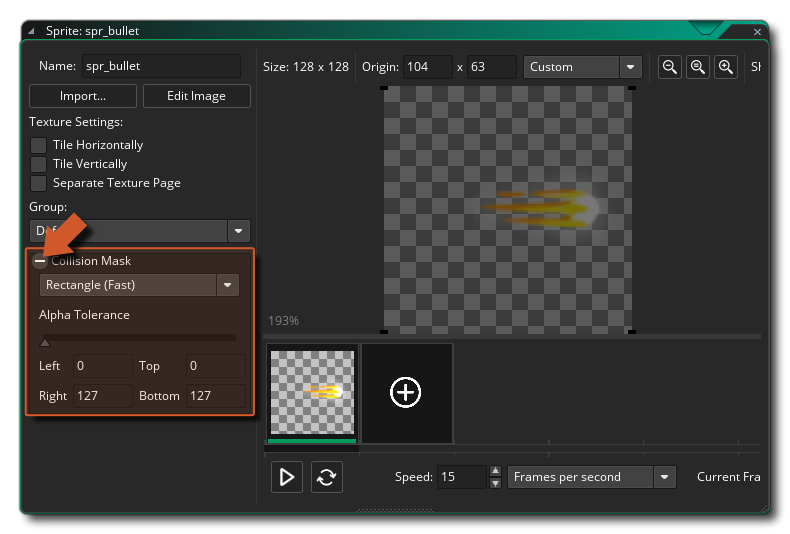Click the Speed input field showing 15
The height and width of the screenshot is (534, 790).
462,477
